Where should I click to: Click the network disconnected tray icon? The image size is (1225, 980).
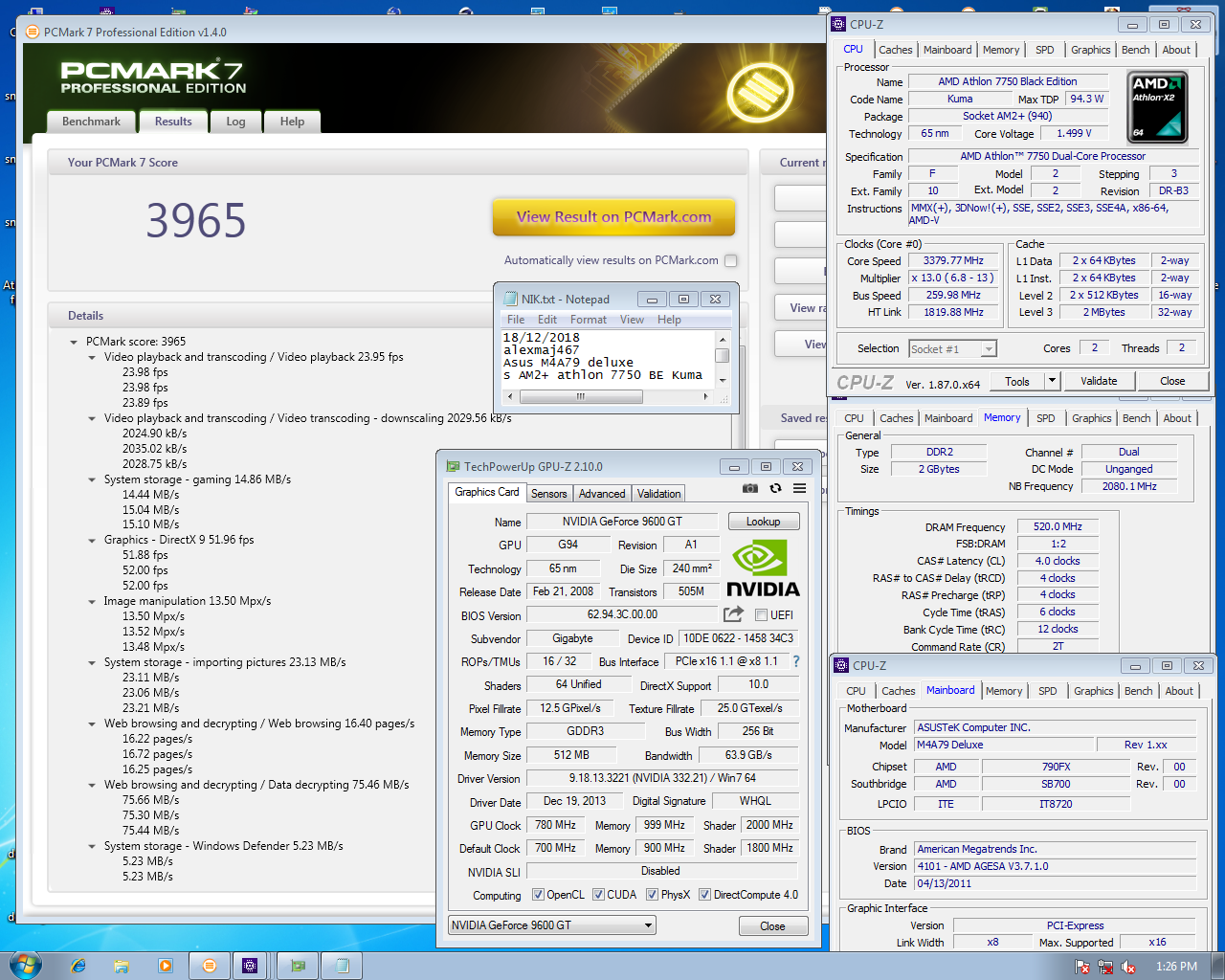(1105, 967)
